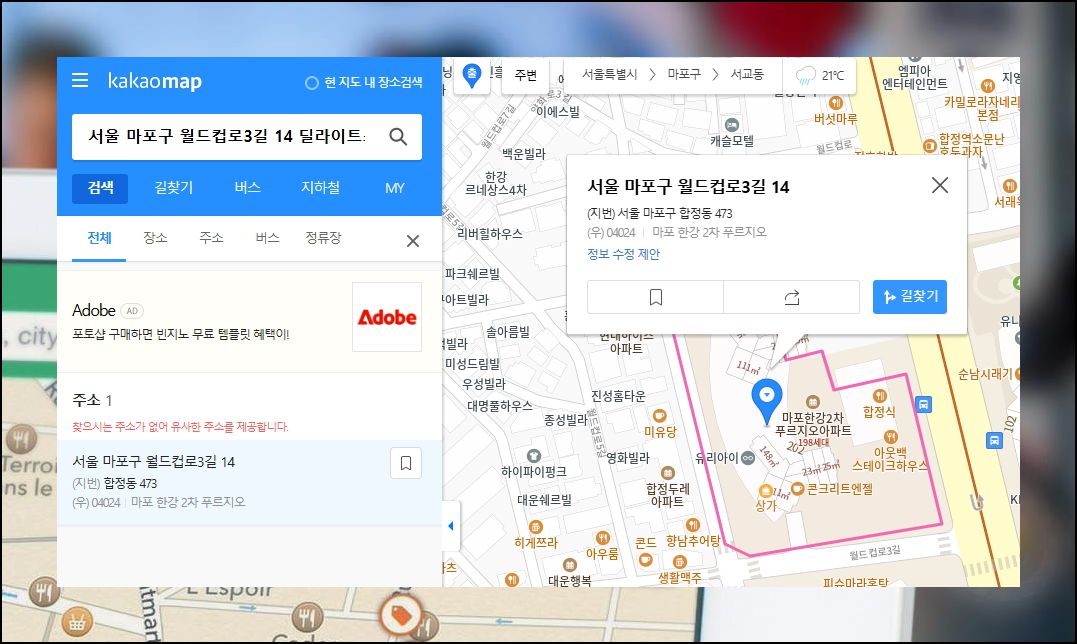The height and width of the screenshot is (644, 1077).
Task: Click the 카밀로라자네리 본점 restaurant icon
Action: [x=987, y=86]
